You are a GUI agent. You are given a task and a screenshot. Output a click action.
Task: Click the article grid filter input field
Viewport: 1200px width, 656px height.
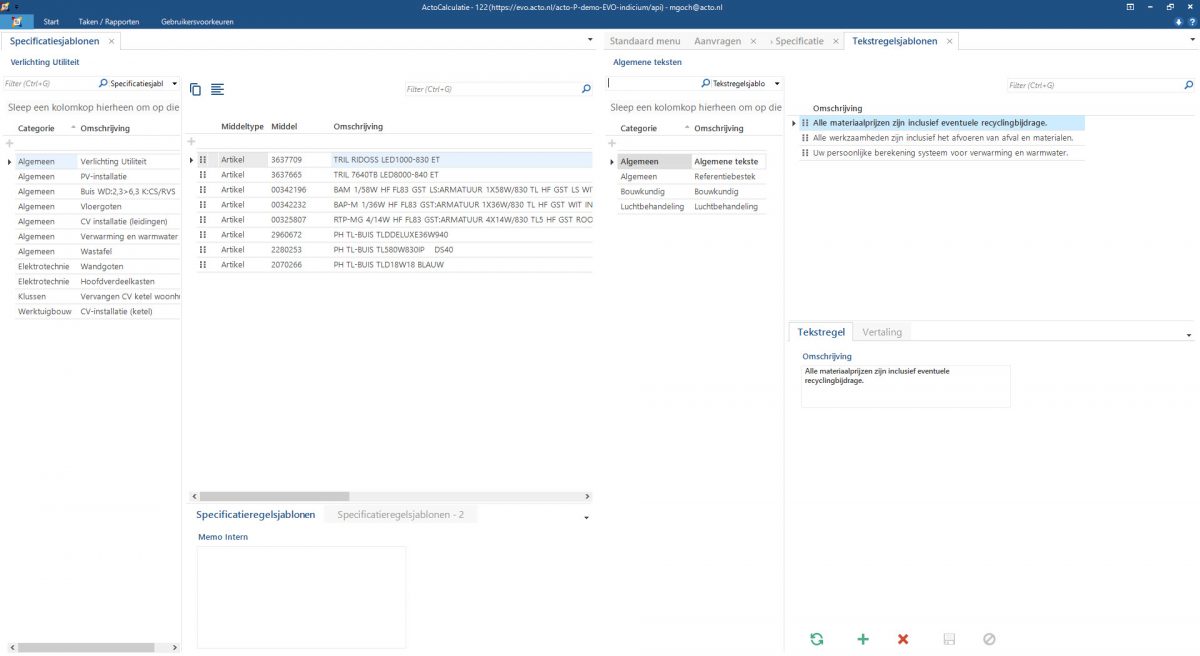[493, 89]
